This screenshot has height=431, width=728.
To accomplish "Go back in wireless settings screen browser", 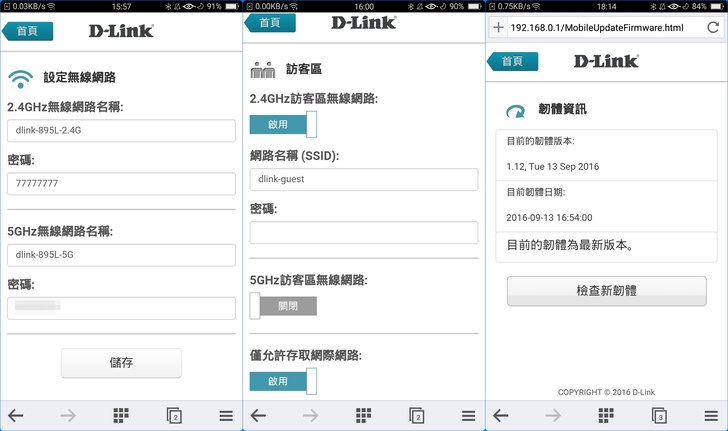I will (16, 415).
